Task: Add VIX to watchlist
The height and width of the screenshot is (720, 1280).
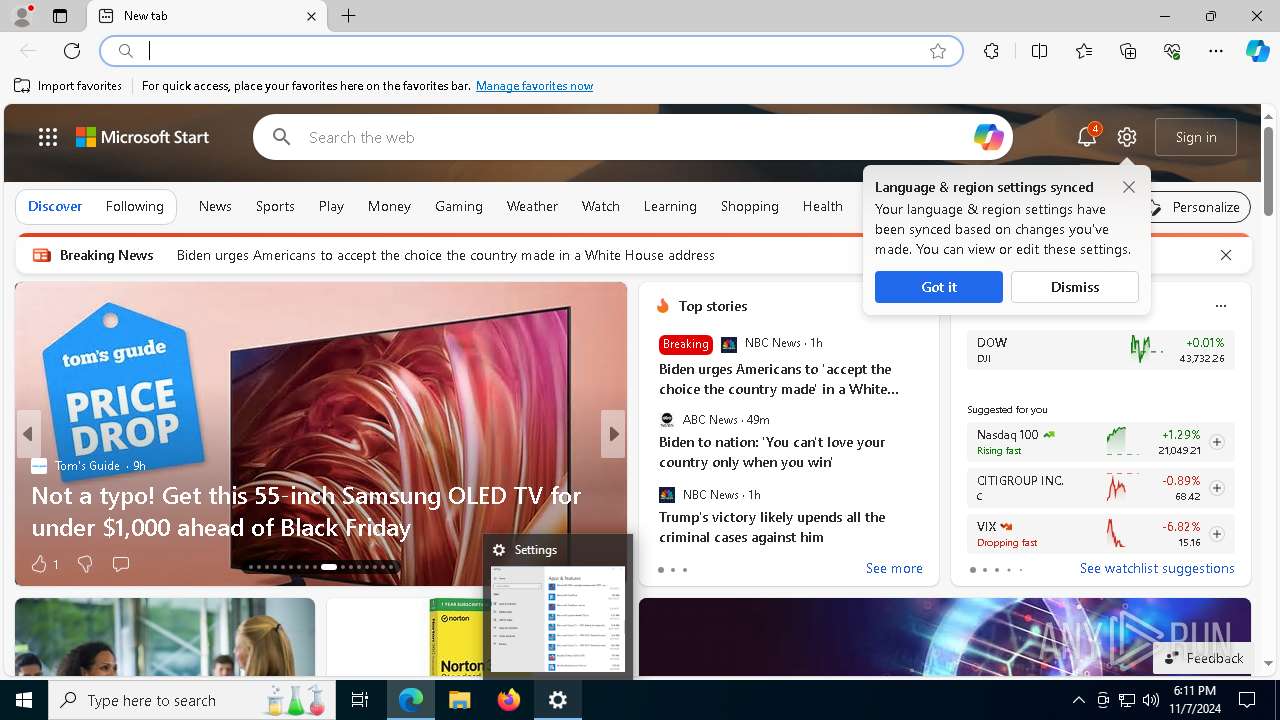Action: 1217,534
